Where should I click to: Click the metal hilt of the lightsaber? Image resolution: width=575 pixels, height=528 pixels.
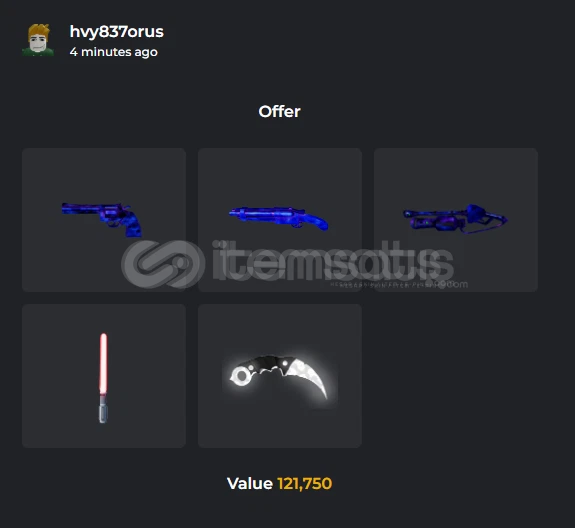point(103,408)
